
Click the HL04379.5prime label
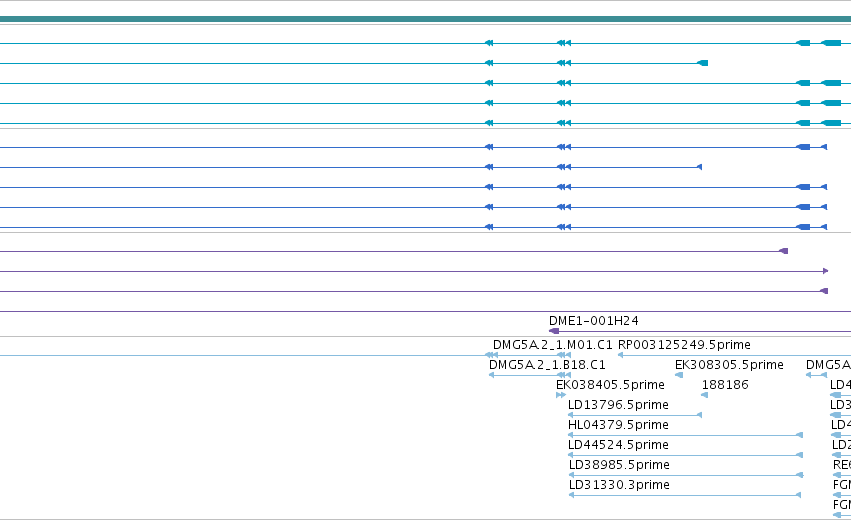(618, 425)
